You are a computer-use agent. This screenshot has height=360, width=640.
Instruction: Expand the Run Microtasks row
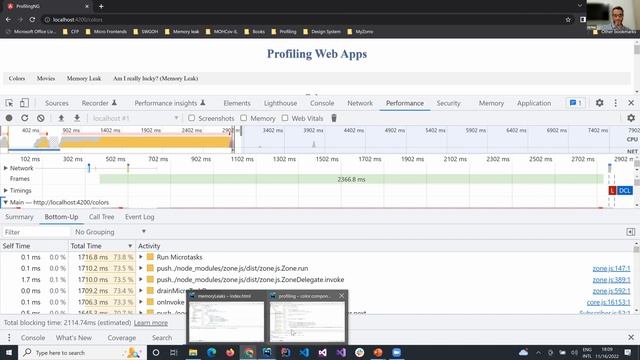pos(141,257)
